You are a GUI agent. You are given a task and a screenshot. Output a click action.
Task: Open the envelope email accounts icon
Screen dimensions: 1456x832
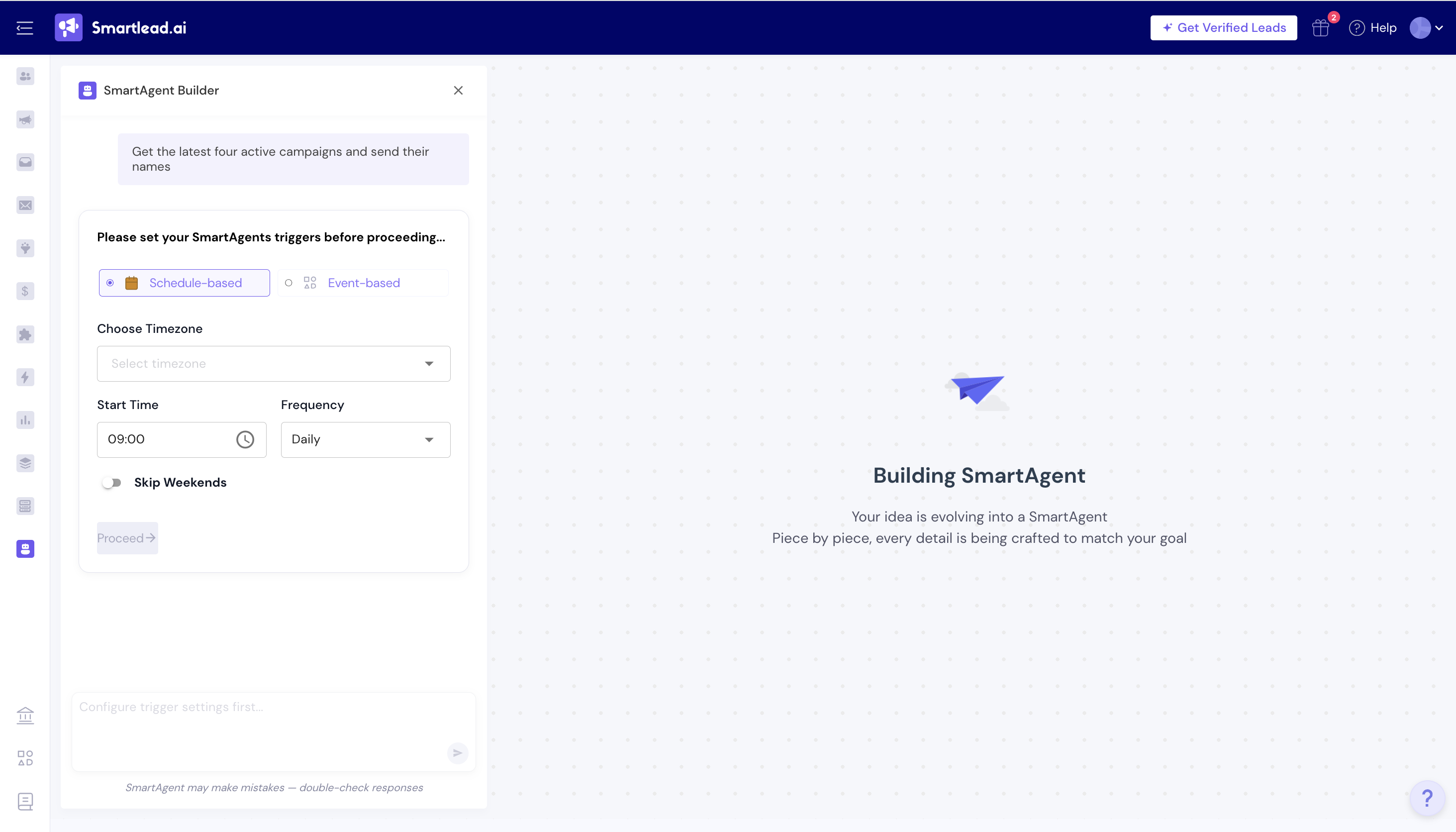(x=25, y=205)
